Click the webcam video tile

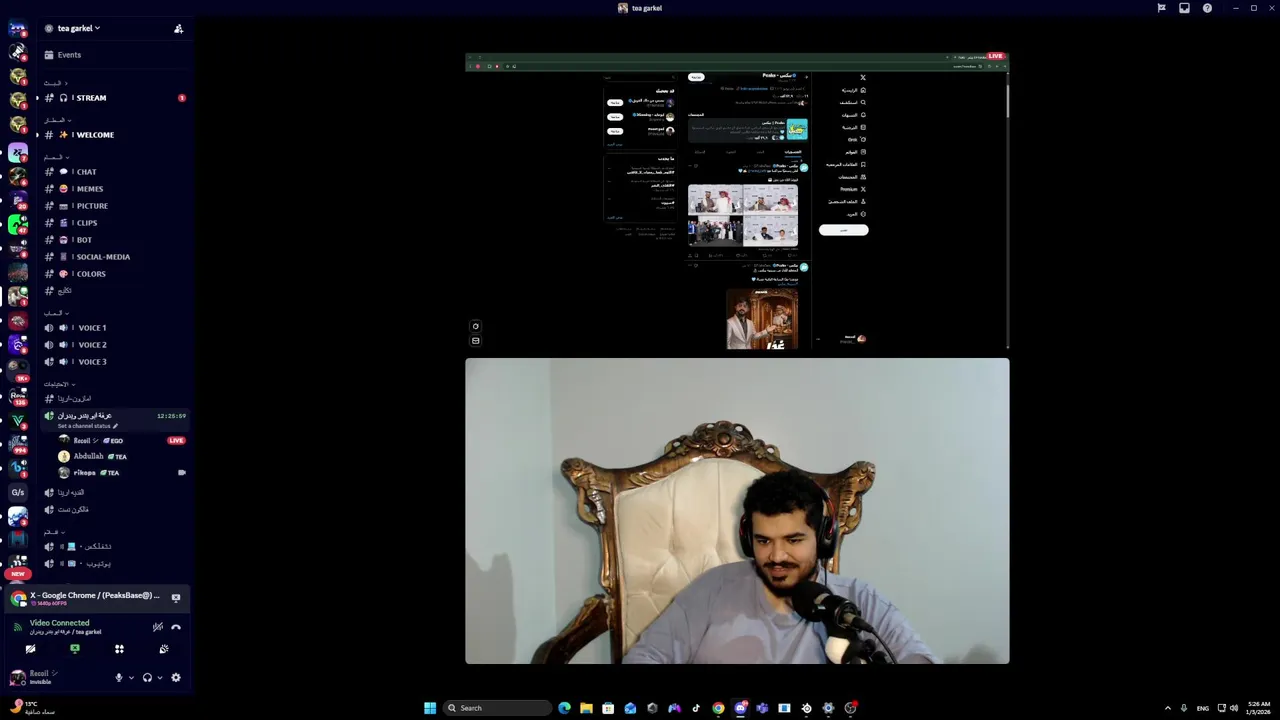(x=737, y=511)
